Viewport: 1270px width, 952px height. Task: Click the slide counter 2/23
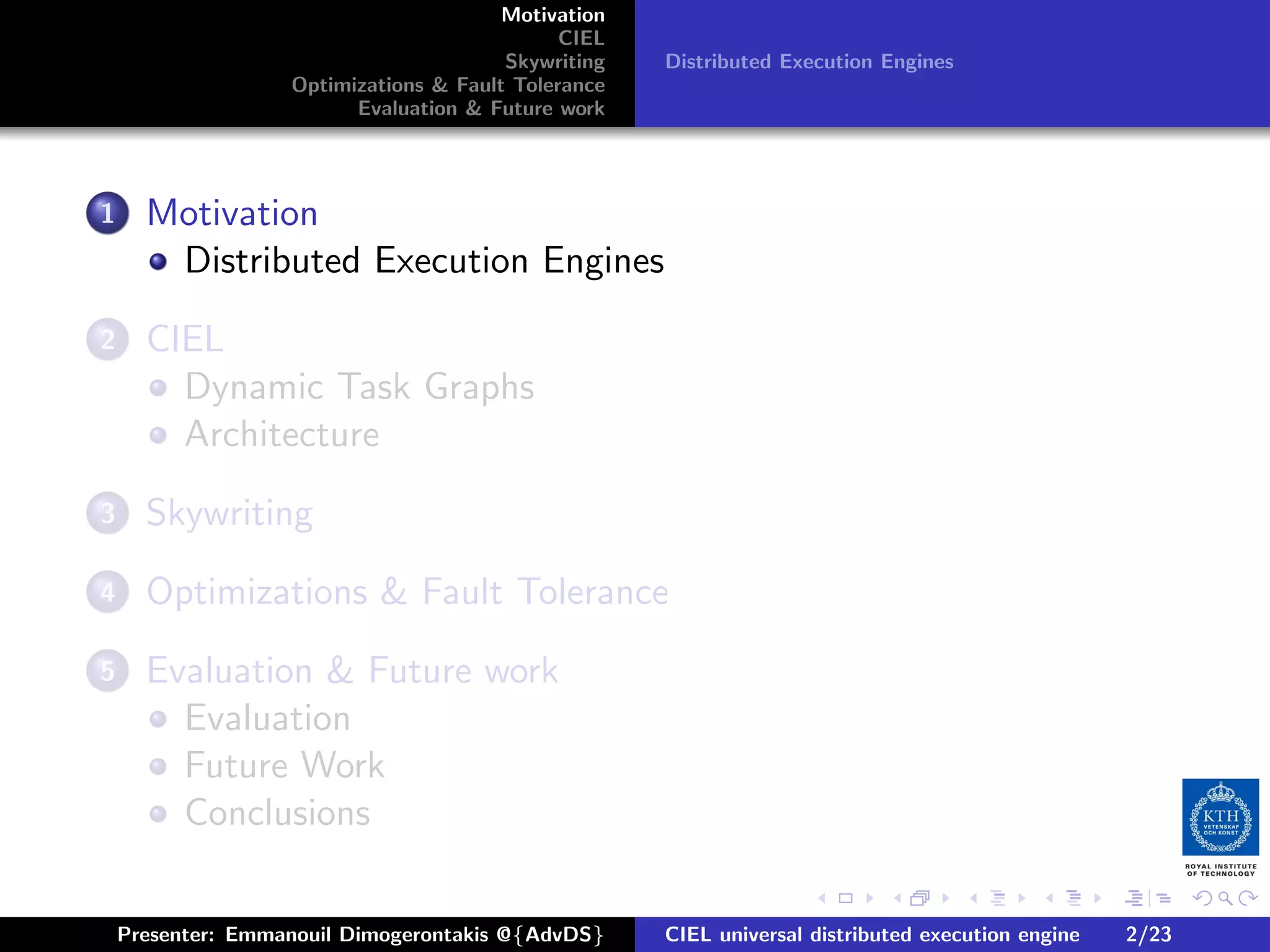click(1148, 934)
